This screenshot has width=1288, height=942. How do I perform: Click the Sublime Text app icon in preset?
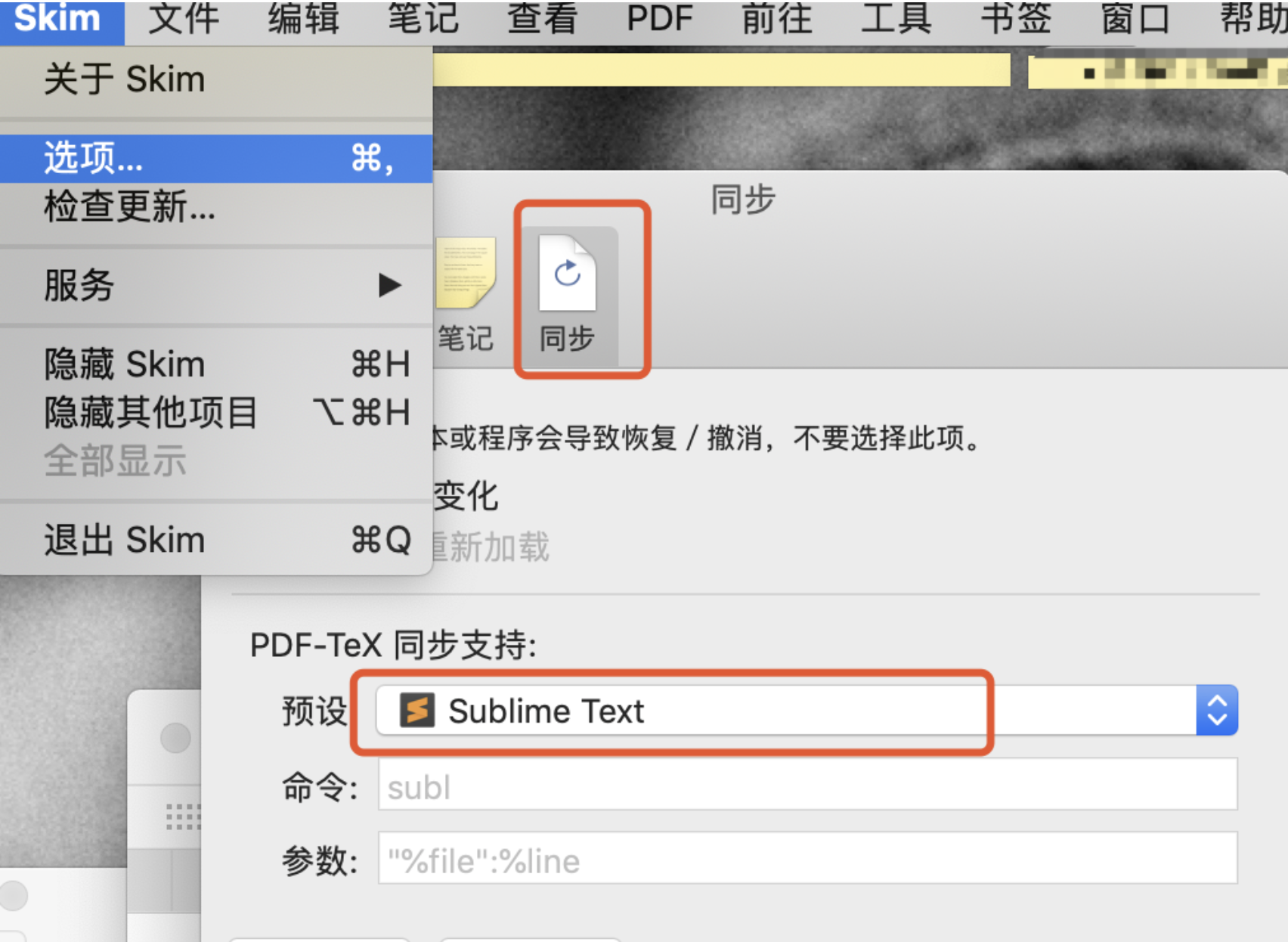click(417, 711)
